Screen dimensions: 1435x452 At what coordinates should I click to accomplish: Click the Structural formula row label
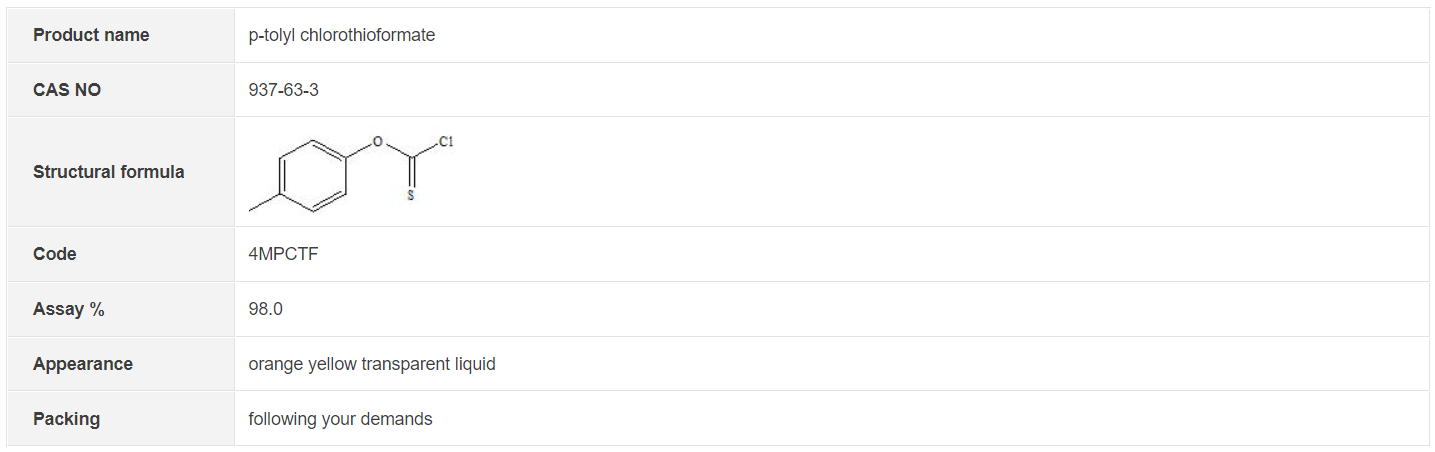click(x=108, y=172)
